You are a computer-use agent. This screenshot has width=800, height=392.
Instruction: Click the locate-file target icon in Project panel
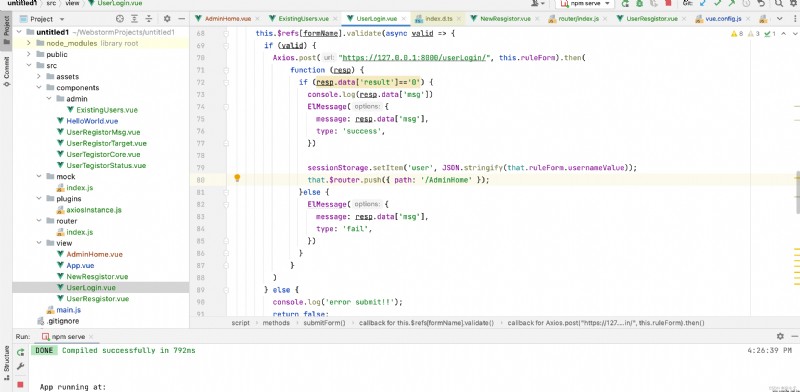[x=119, y=19]
